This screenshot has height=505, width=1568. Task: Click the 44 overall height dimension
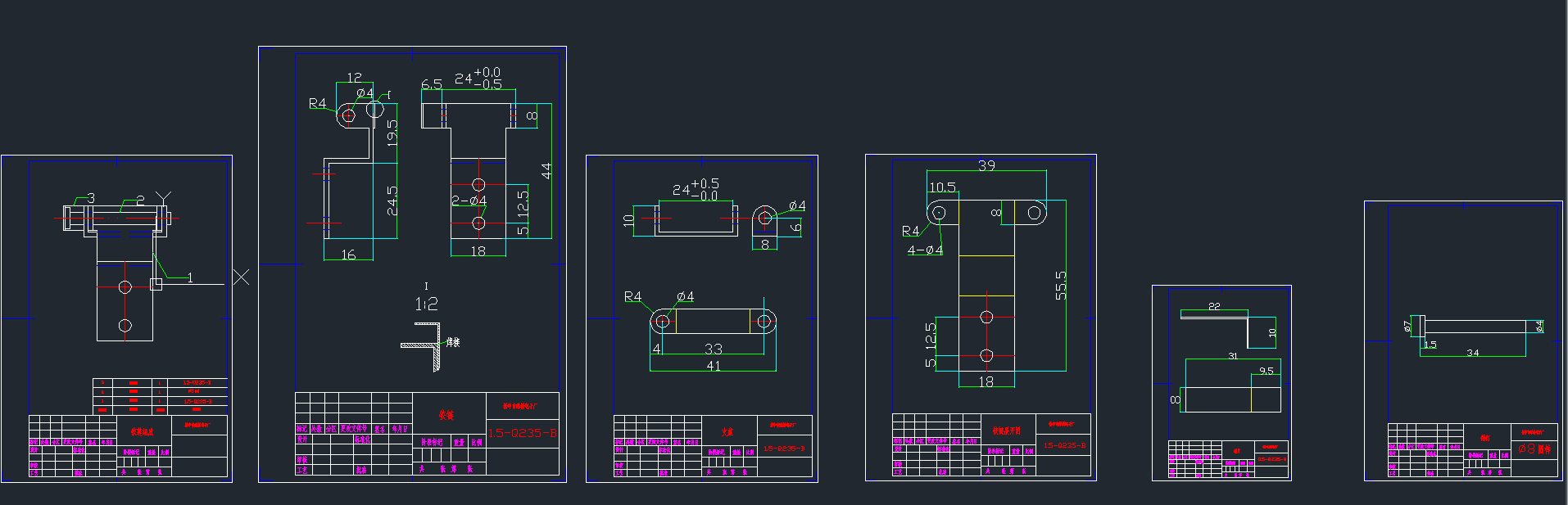[546, 171]
